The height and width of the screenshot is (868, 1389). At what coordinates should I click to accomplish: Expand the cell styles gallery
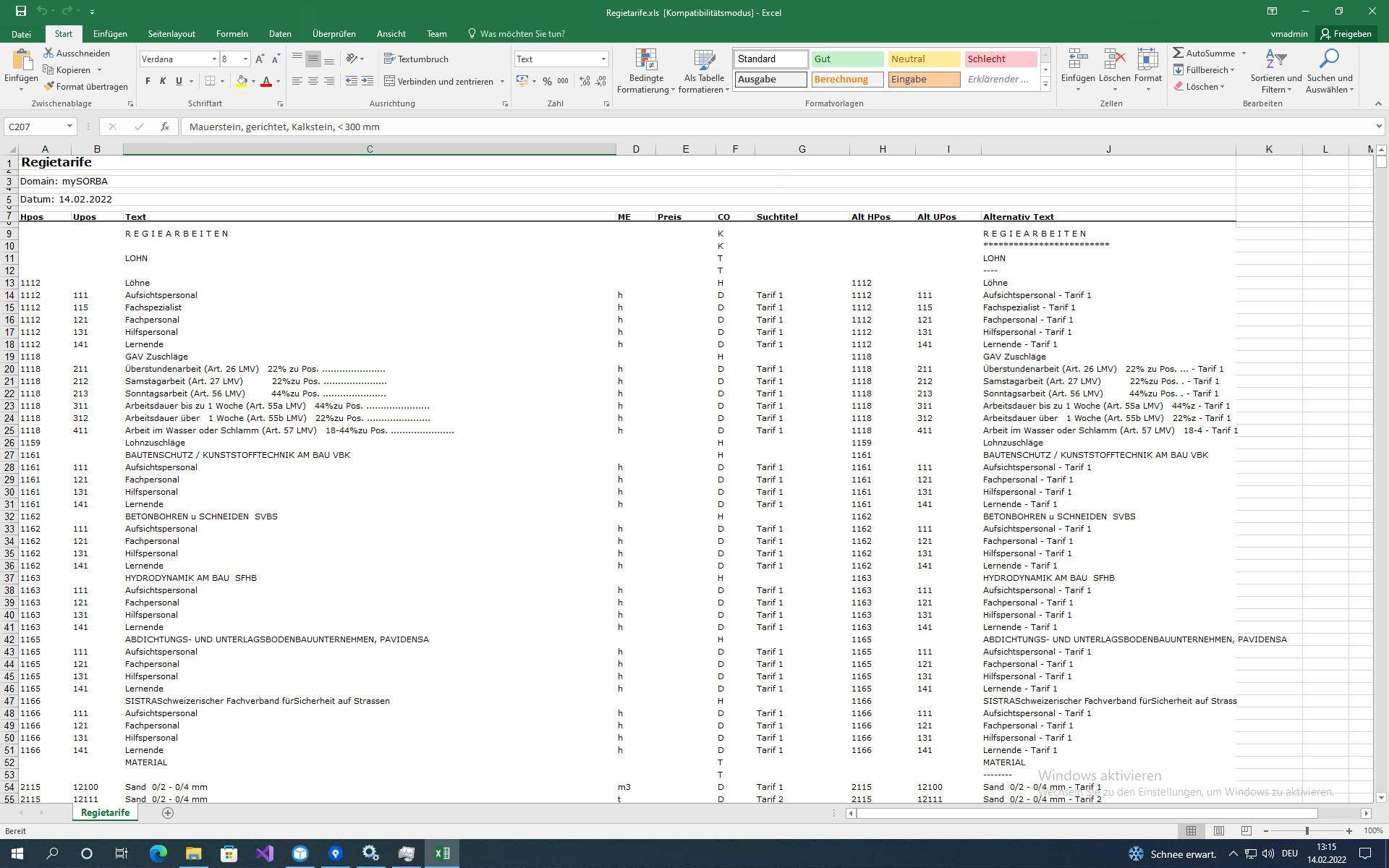pyautogui.click(x=1045, y=85)
